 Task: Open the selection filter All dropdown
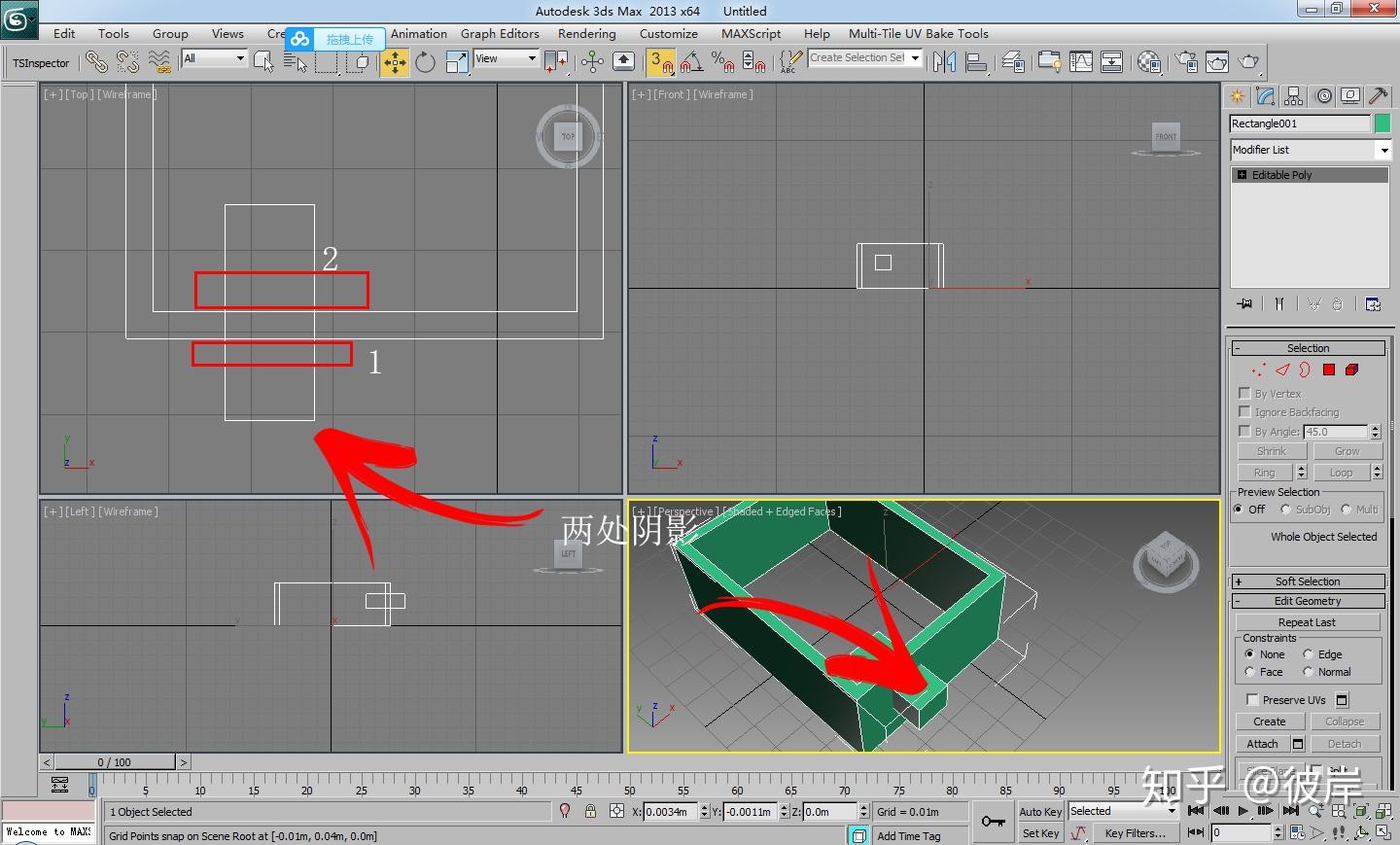214,58
